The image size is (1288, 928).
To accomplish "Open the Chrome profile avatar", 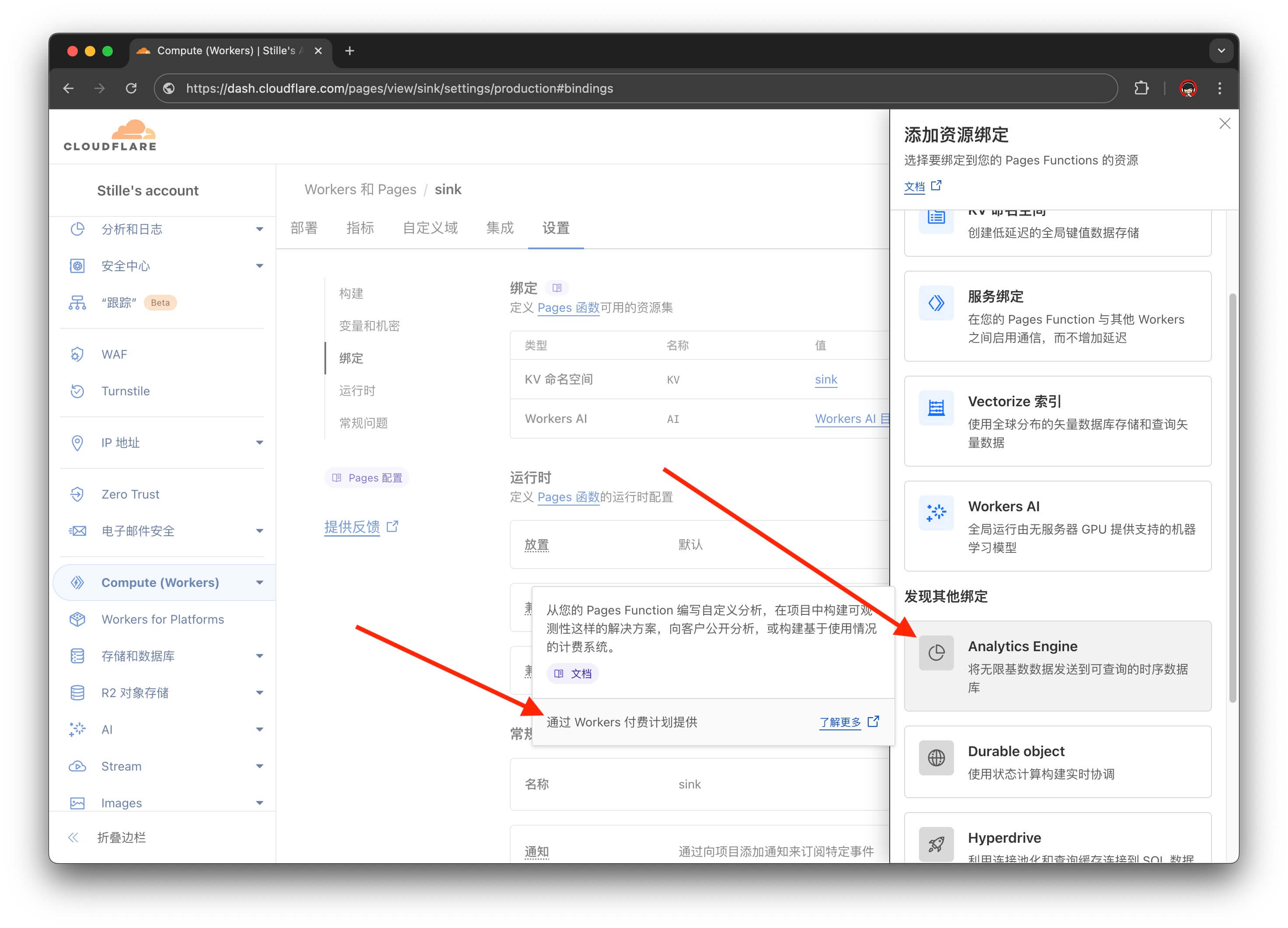I will click(x=1188, y=88).
